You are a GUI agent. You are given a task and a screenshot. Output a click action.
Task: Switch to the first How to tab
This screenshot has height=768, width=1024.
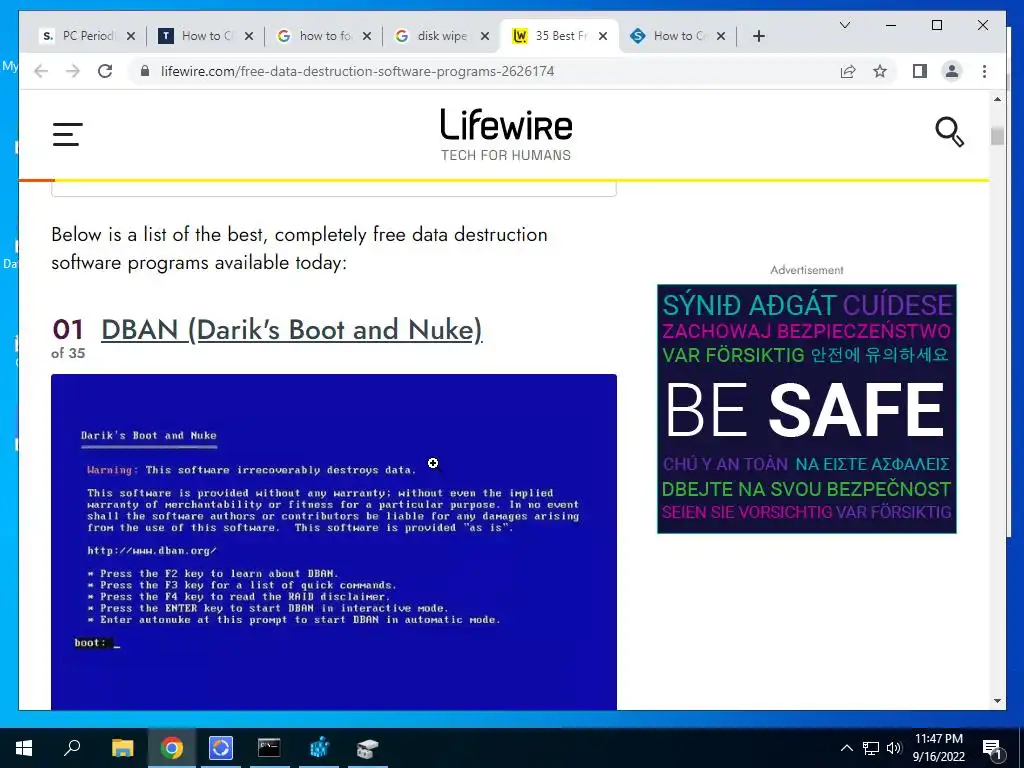click(x=205, y=36)
